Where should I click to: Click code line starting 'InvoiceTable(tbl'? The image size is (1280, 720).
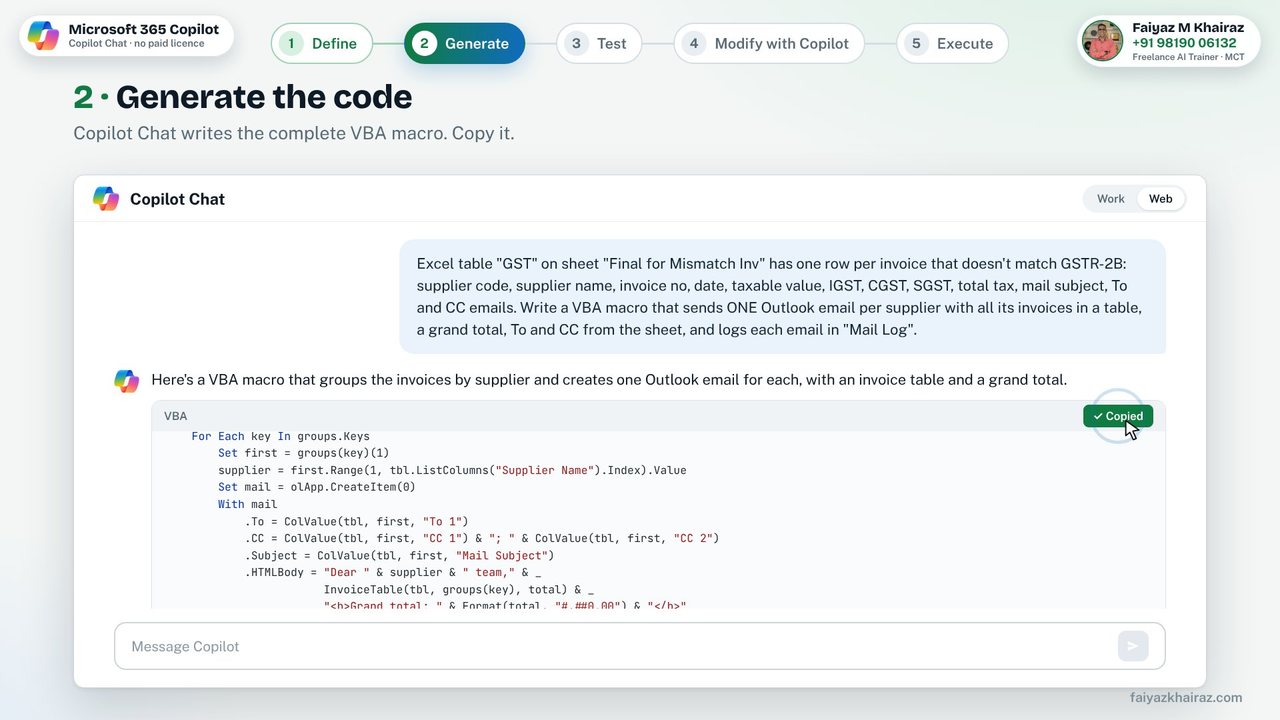[x=458, y=589]
